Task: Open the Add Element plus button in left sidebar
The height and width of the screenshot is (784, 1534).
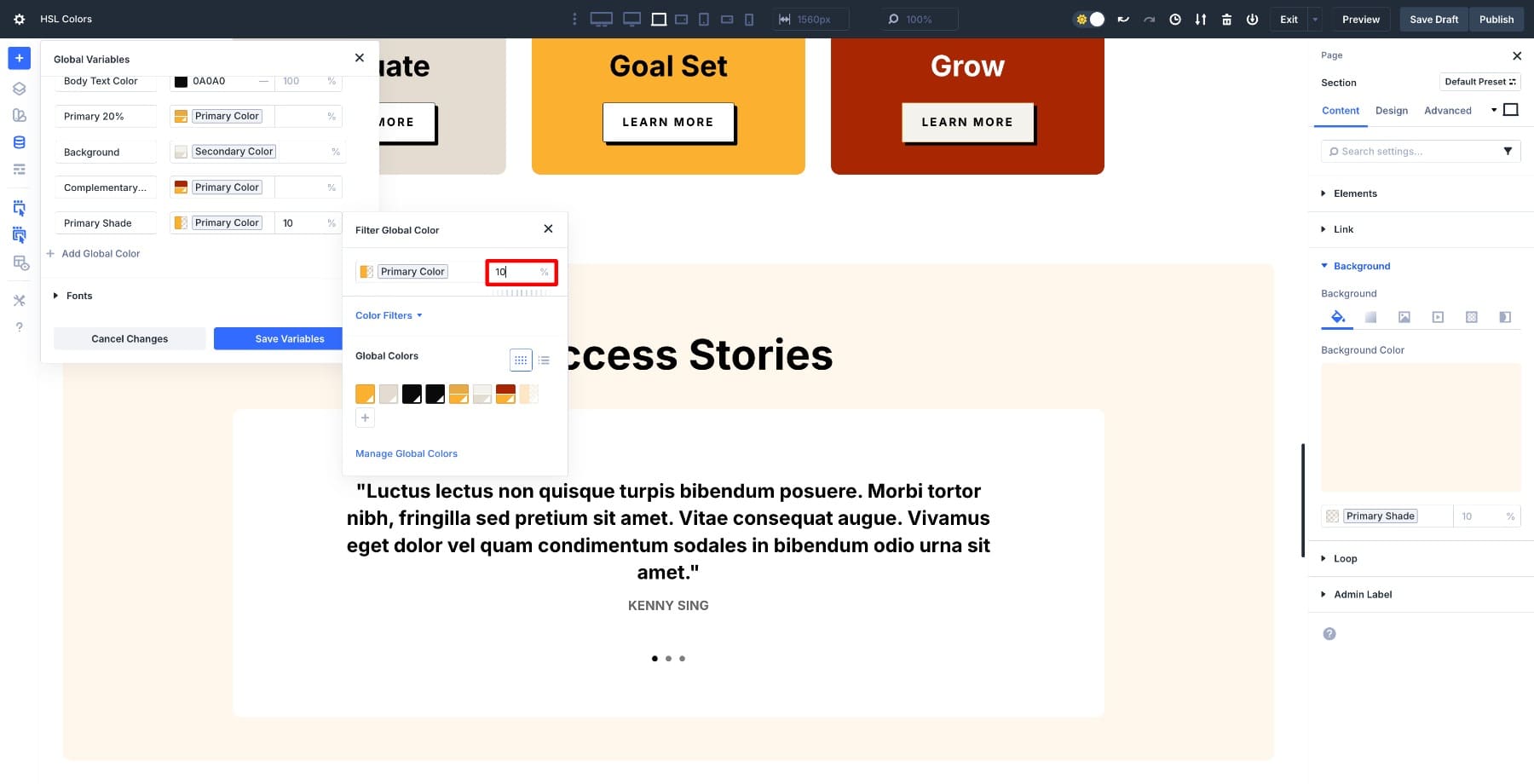Action: pos(19,58)
